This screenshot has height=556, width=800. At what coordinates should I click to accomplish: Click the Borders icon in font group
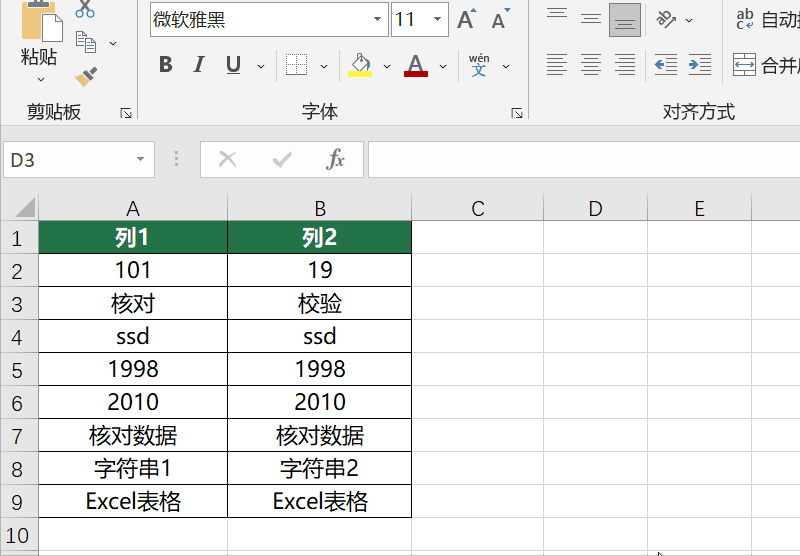pyautogui.click(x=296, y=65)
